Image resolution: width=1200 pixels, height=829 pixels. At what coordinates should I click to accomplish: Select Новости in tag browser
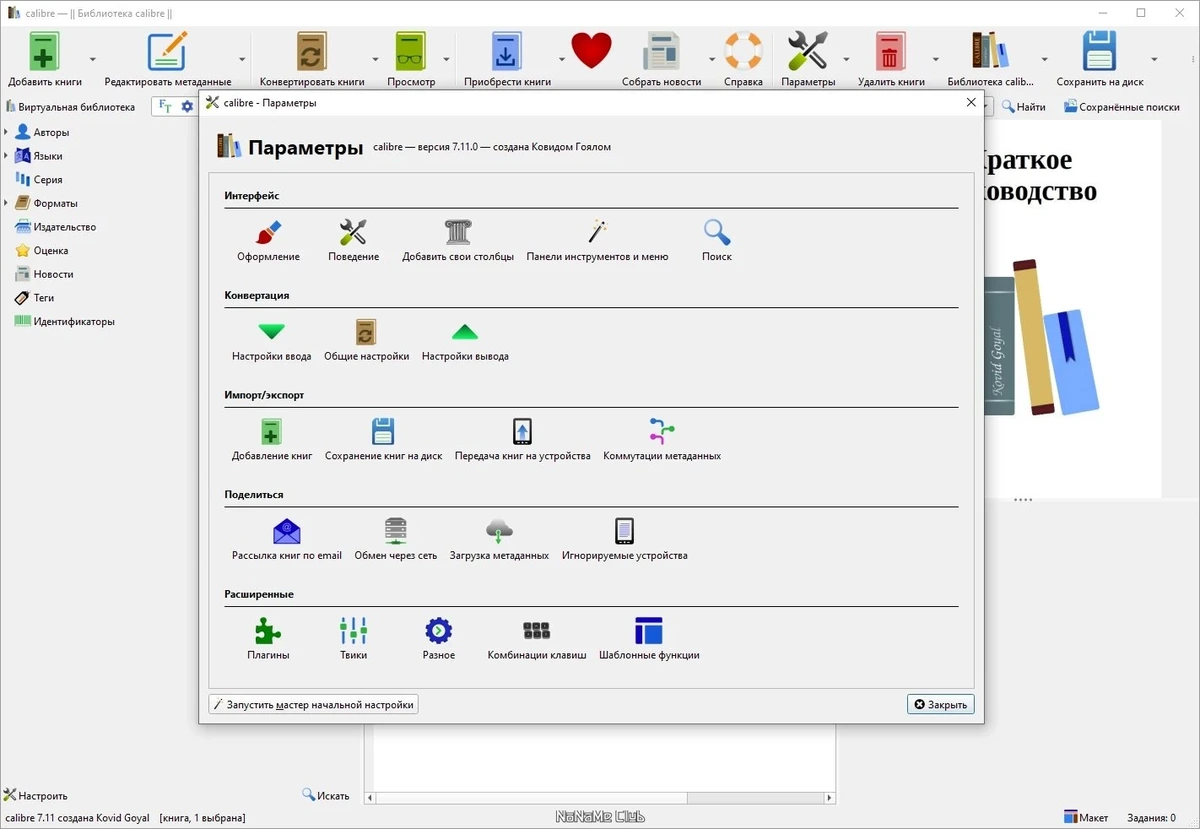coord(44,274)
